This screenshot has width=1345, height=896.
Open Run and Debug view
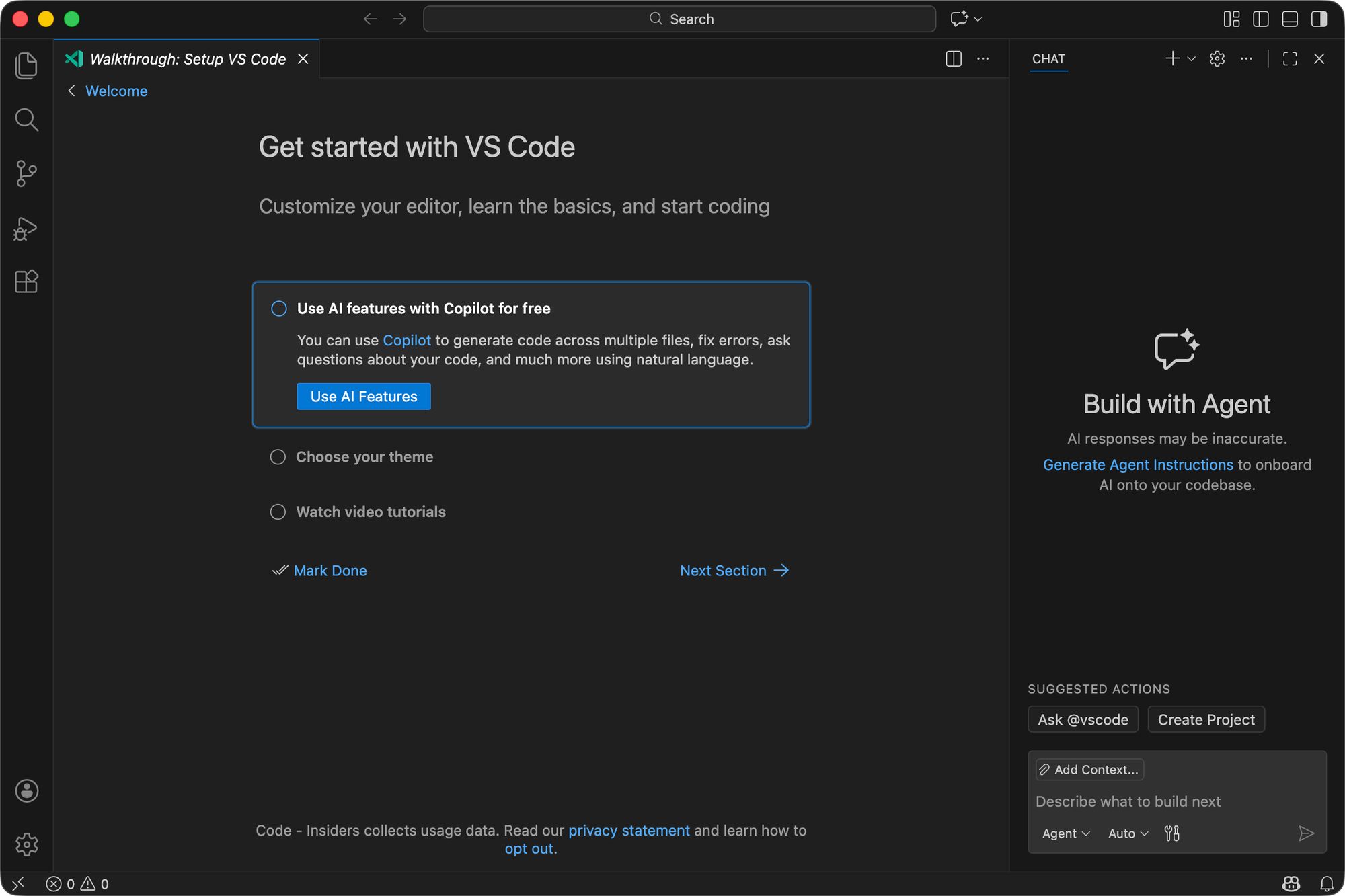click(26, 229)
